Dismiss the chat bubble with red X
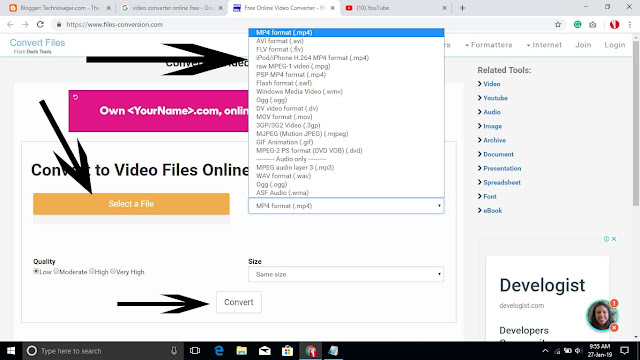The width and height of the screenshot is (640, 360). point(614,327)
